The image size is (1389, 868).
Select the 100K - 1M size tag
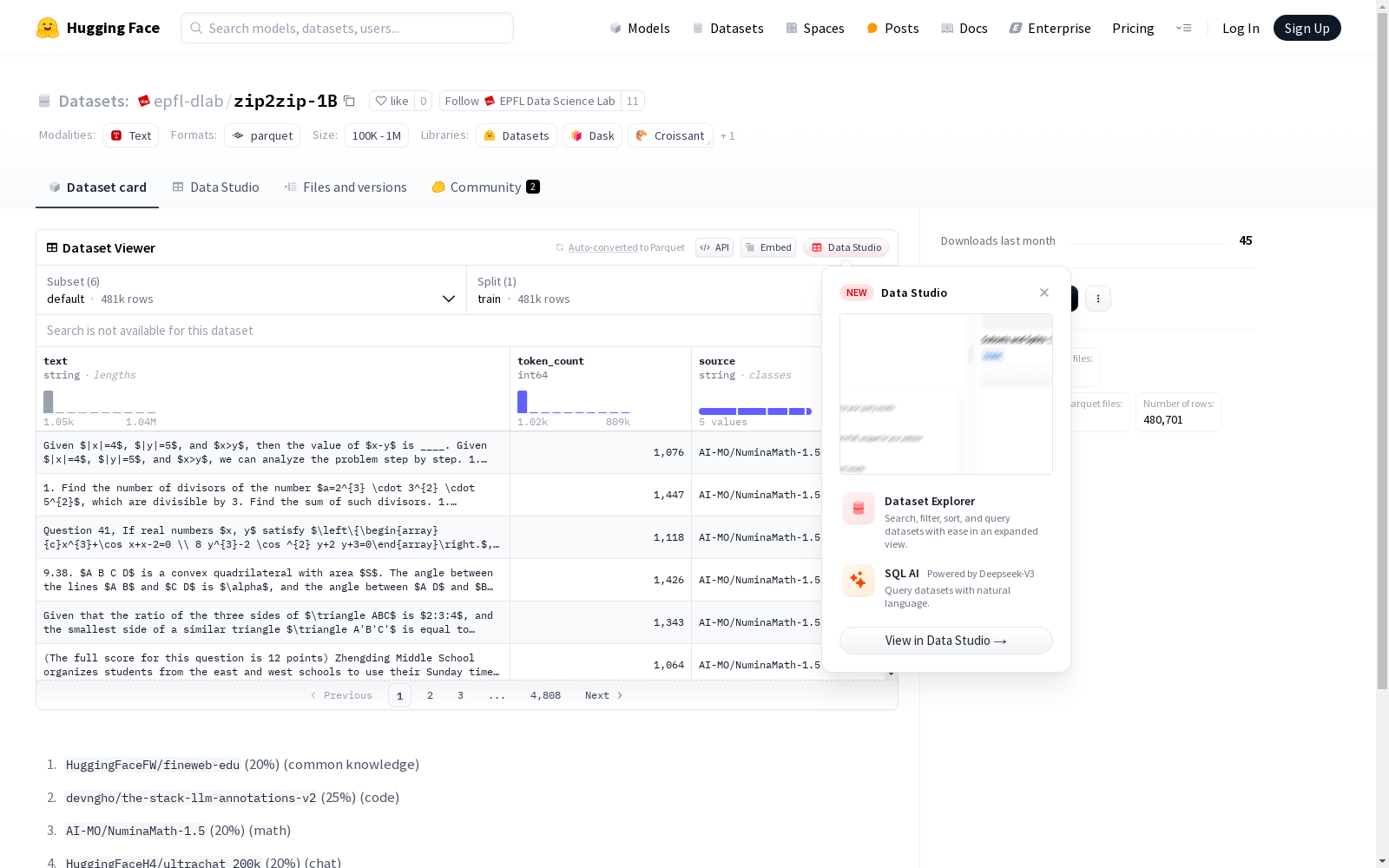377,135
